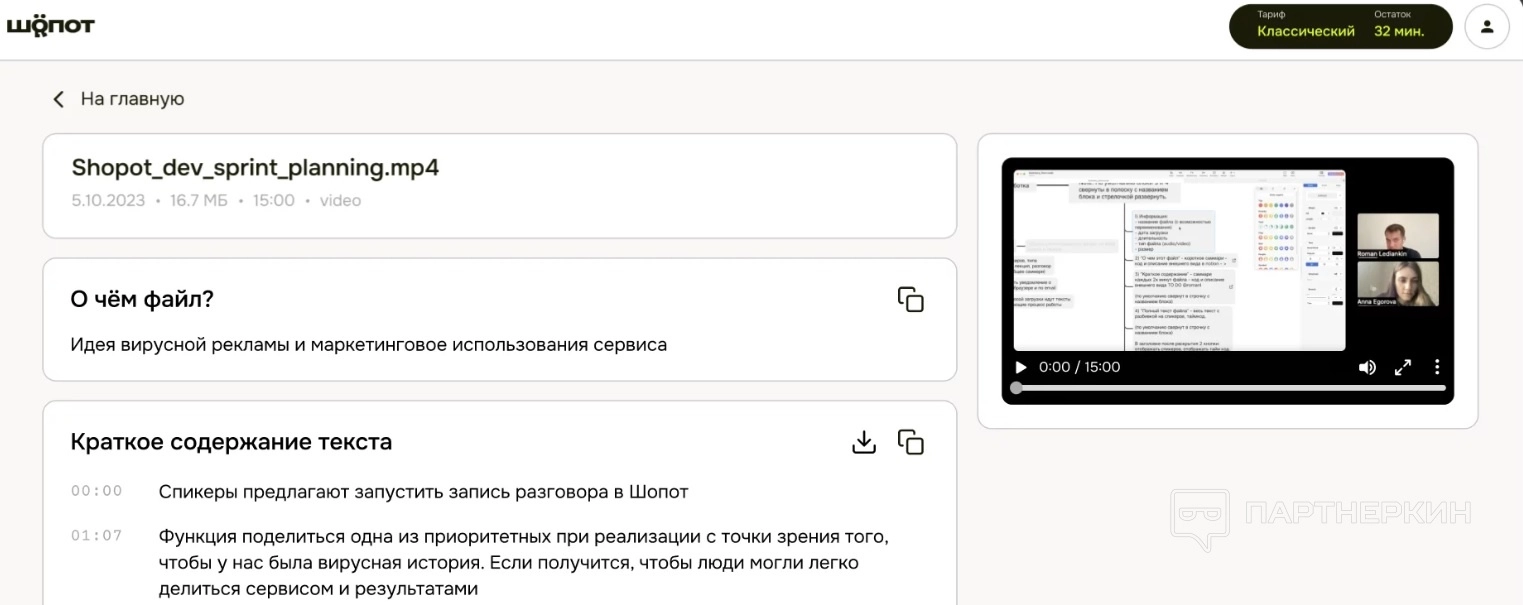Mute the video volume
Screen dimensions: 1523x605
pos(1367,367)
